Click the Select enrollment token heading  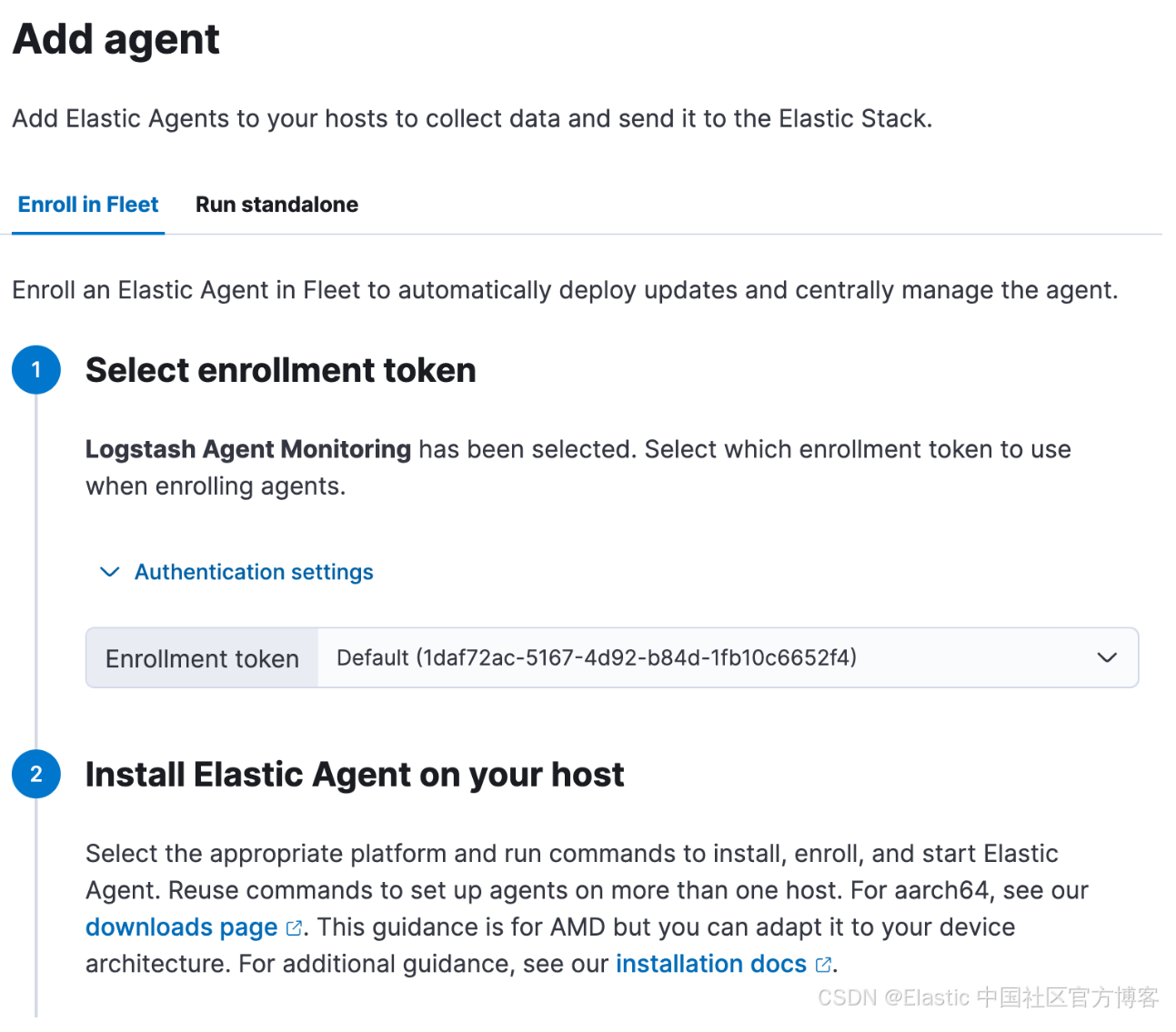[280, 370]
